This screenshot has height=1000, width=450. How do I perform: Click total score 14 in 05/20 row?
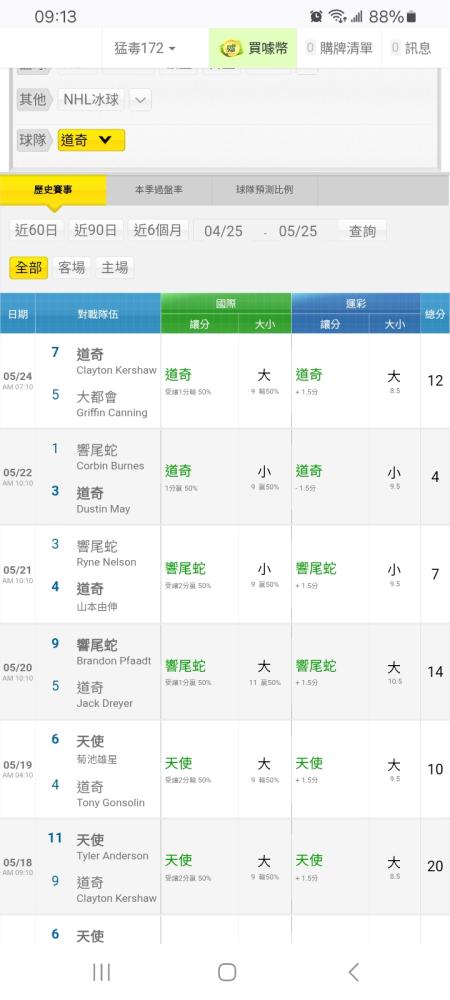[435, 672]
